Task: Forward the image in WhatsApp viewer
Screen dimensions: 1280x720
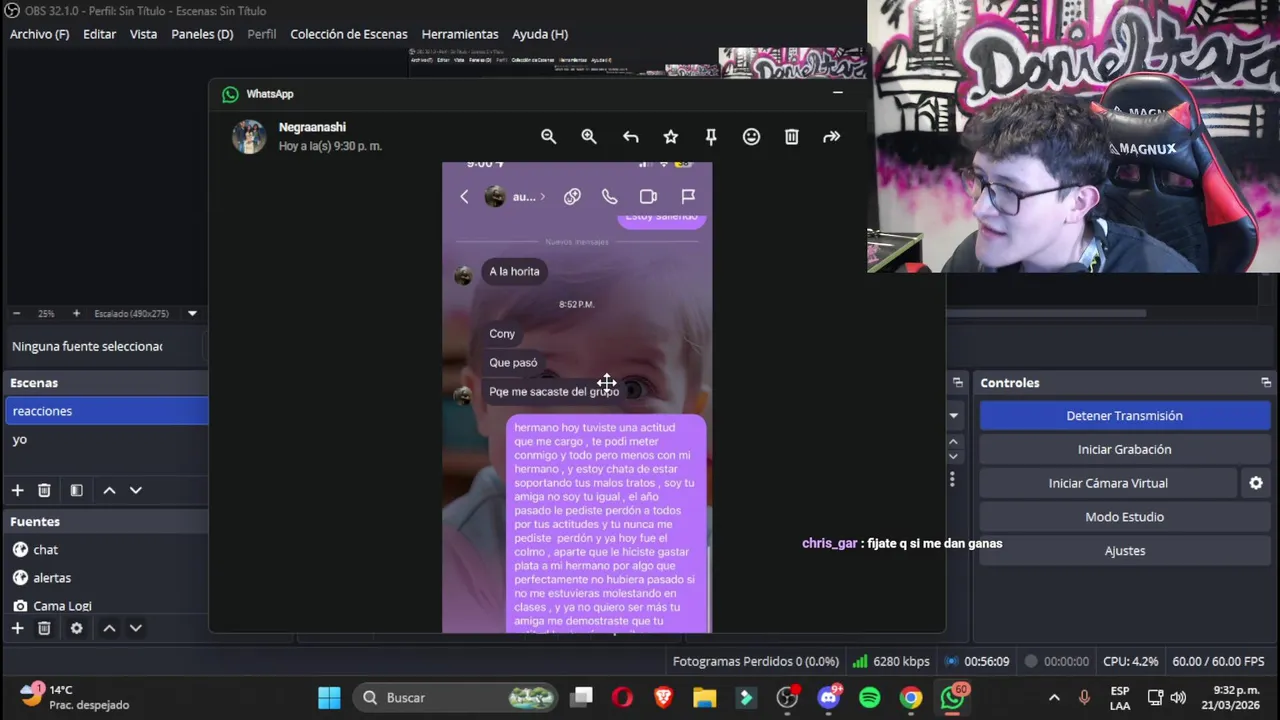Action: [831, 137]
